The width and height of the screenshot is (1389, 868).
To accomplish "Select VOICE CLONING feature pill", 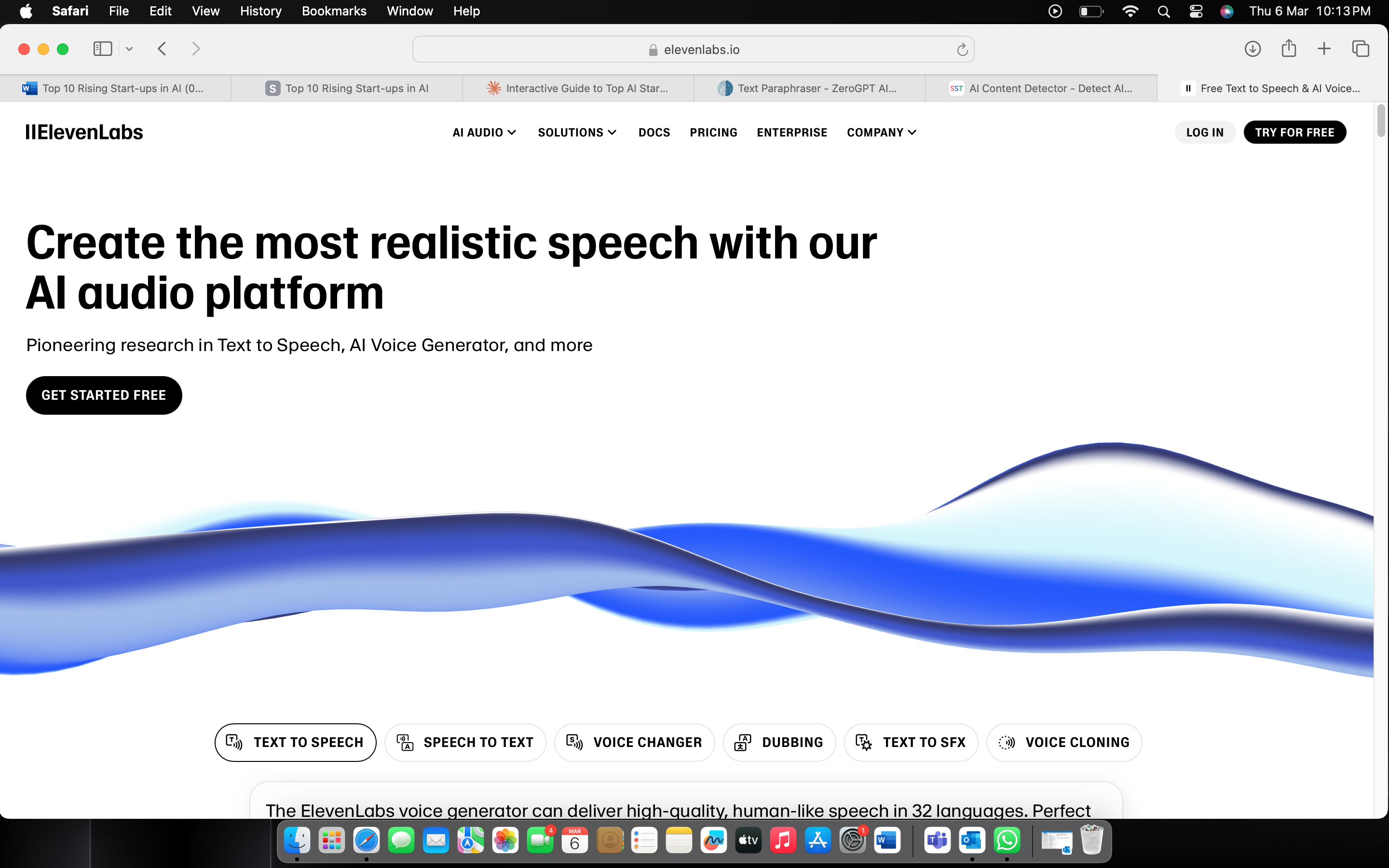I will pos(1064,742).
